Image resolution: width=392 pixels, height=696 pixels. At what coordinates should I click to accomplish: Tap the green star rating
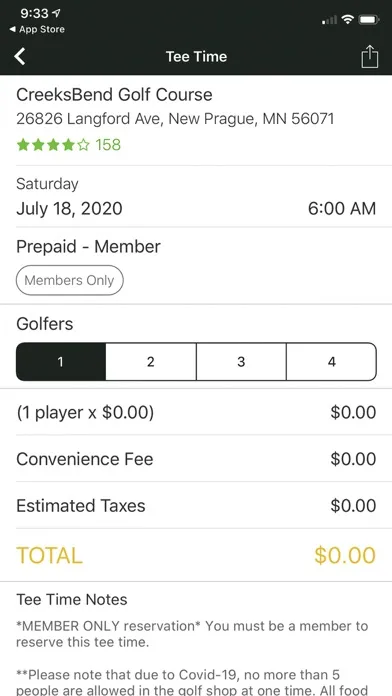(x=53, y=145)
